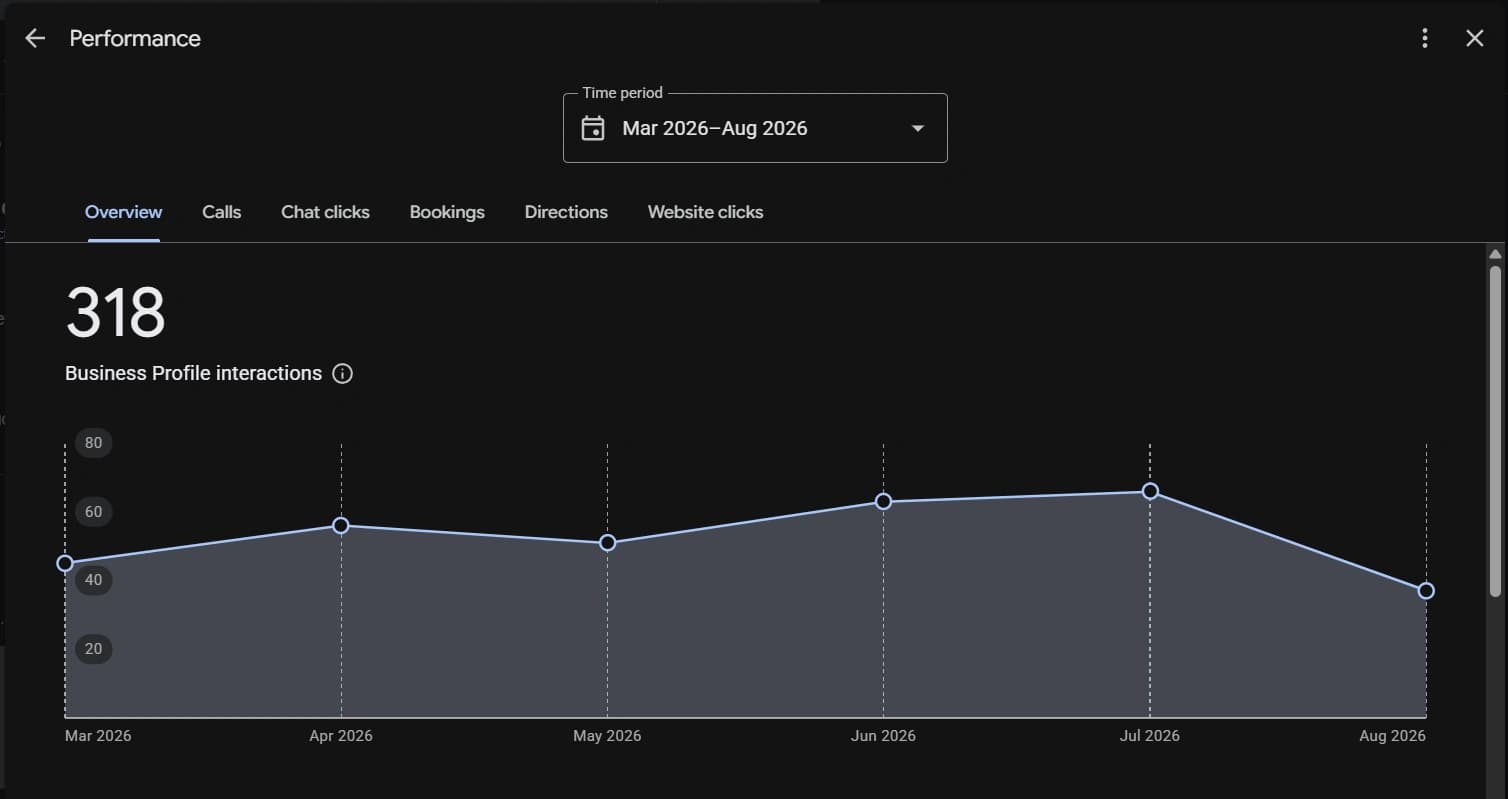Click the 60 y-axis label
The image size is (1508, 799).
click(93, 512)
